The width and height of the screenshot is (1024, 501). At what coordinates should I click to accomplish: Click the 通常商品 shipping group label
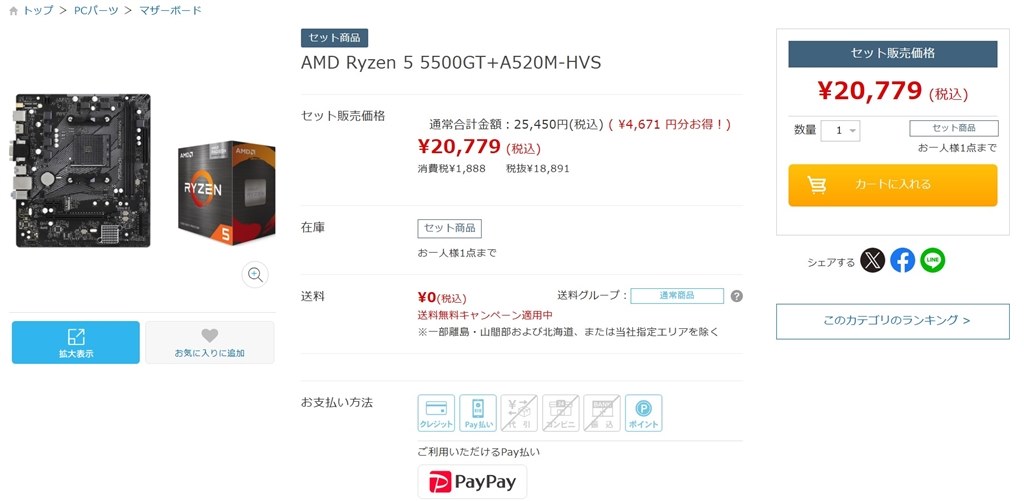coord(677,296)
